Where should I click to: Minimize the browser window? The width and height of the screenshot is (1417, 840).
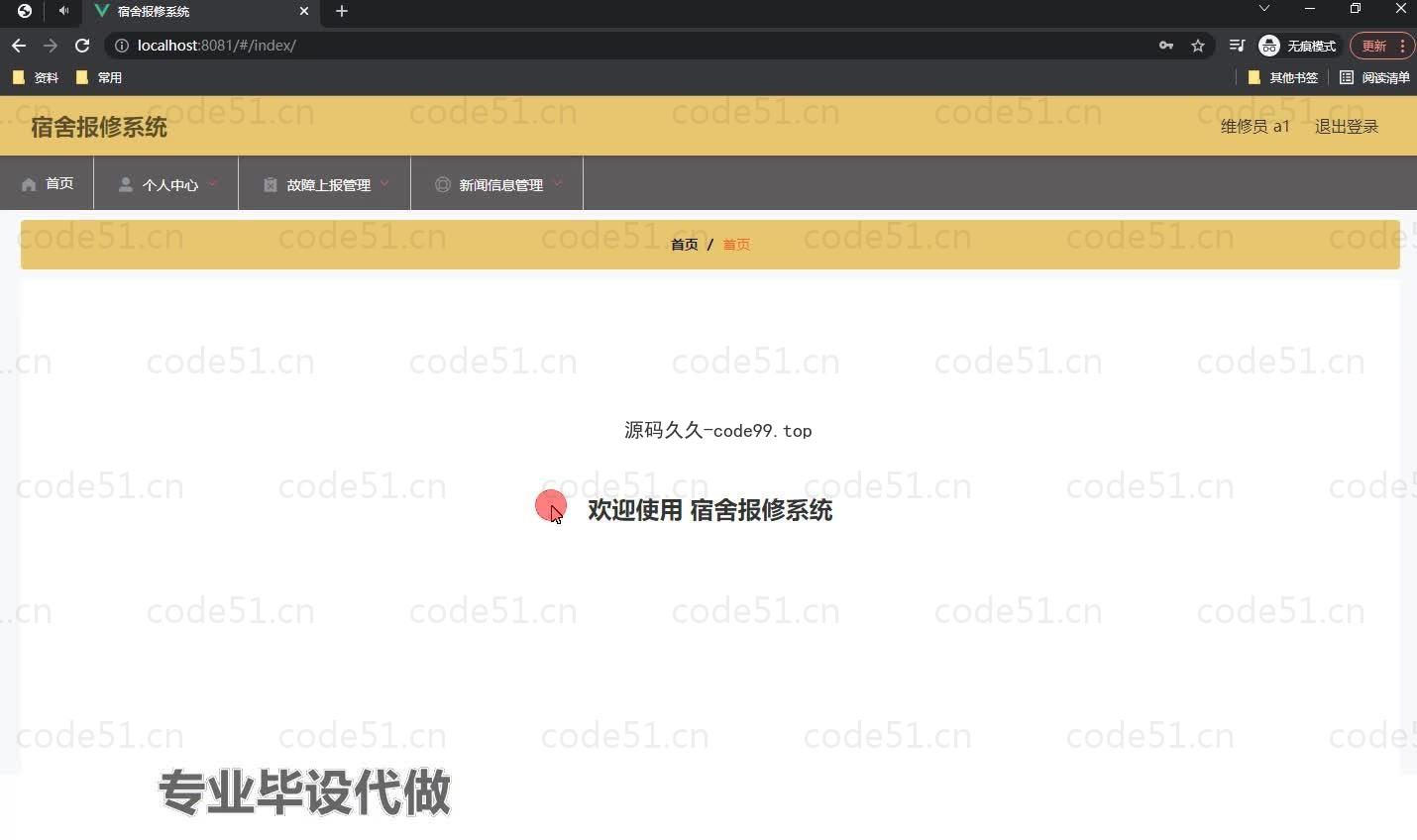1310,9
